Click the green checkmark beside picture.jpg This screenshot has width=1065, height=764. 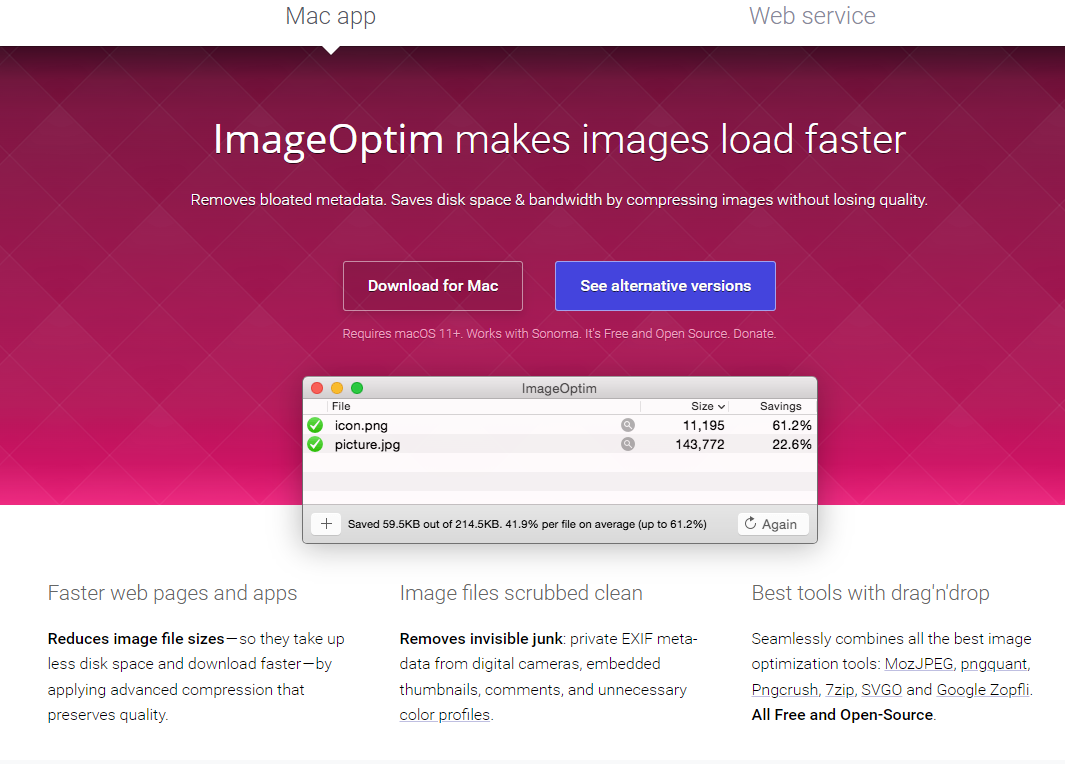315,444
